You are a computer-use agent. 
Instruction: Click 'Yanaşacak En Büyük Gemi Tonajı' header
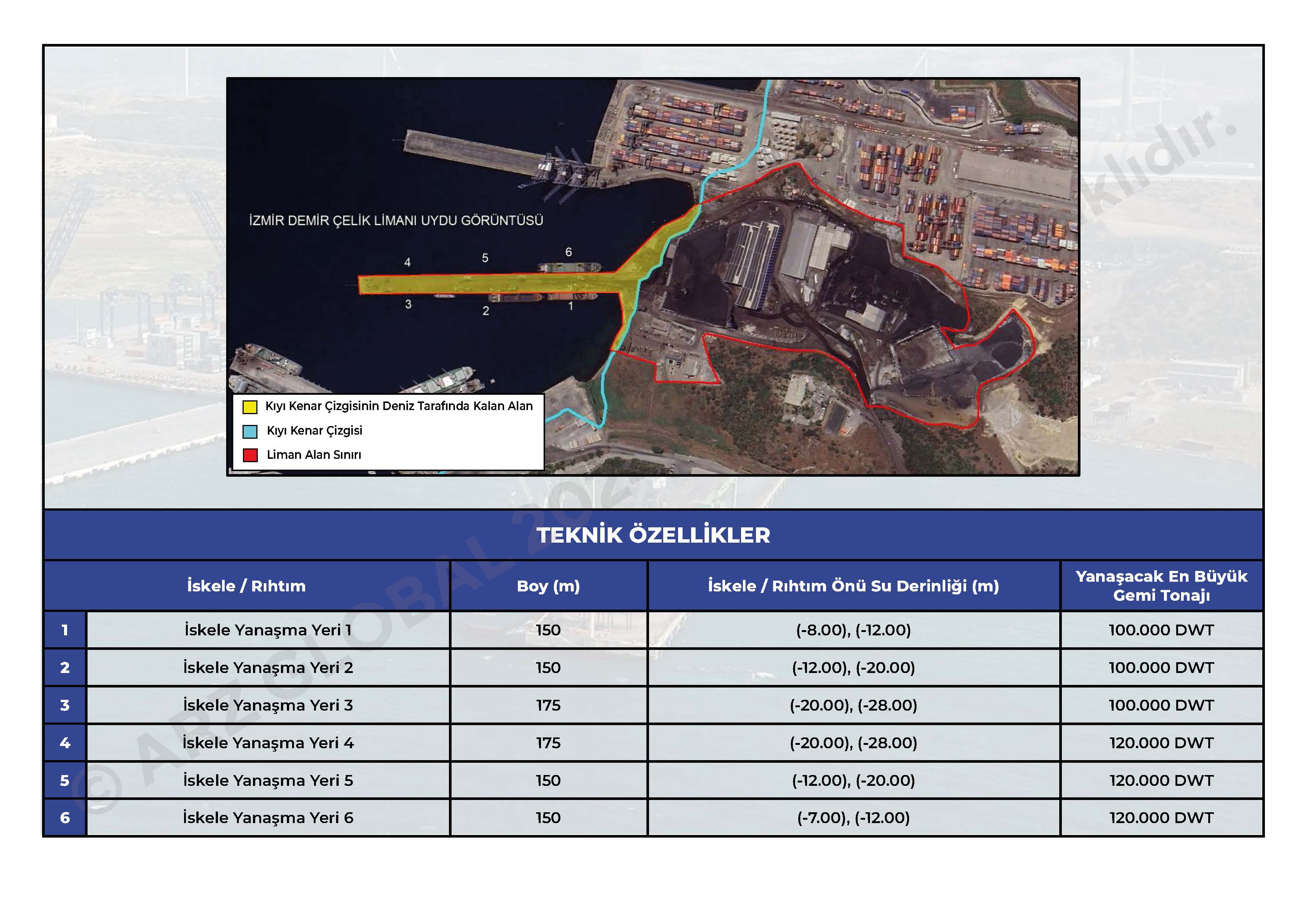pos(1161,586)
